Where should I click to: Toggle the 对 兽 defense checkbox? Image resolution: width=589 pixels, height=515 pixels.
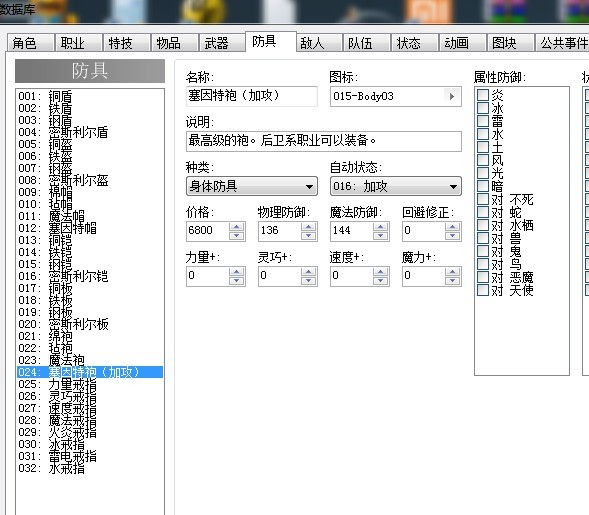coord(483,238)
